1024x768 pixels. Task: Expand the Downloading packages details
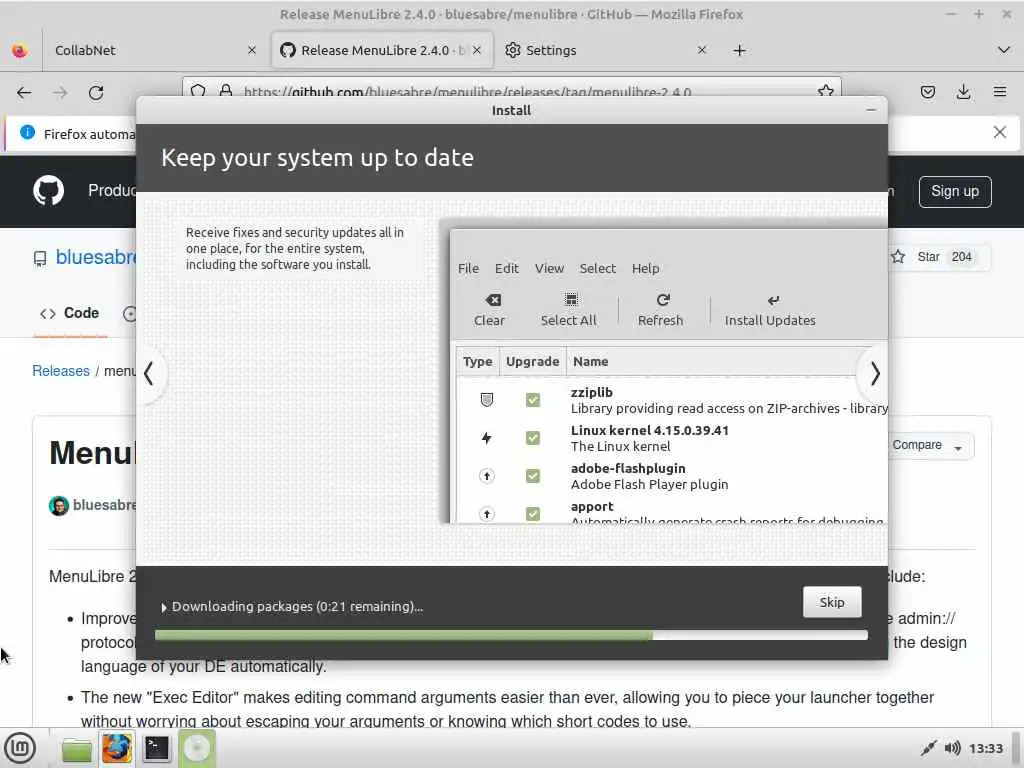[x=164, y=607]
